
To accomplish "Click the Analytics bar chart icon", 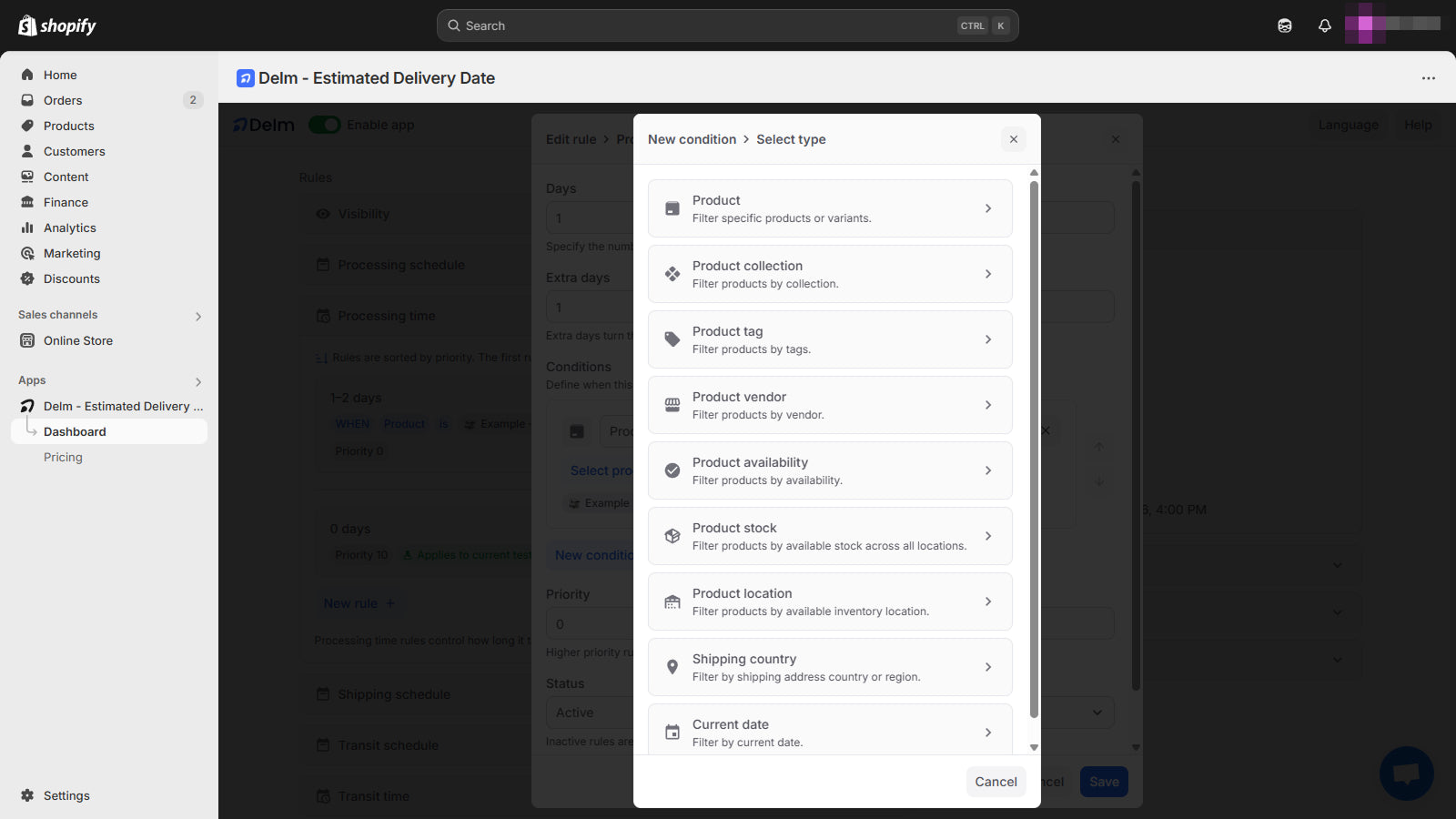I will pyautogui.click(x=27, y=227).
